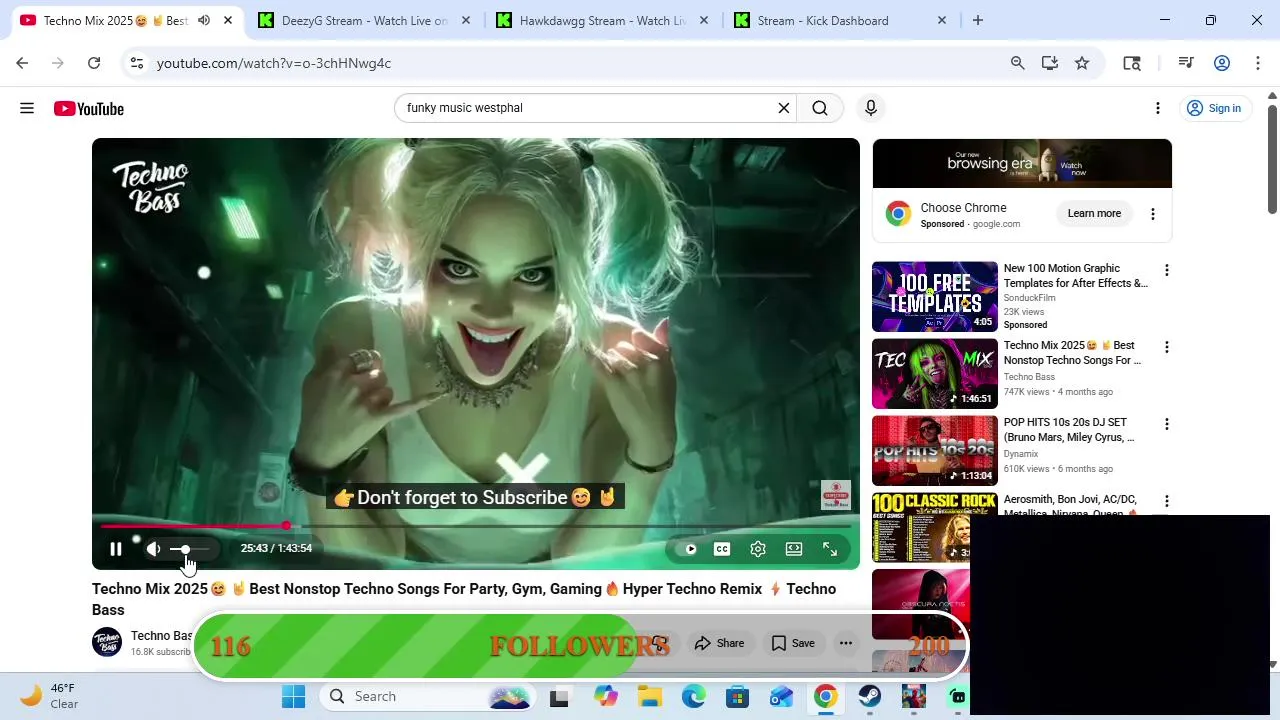Open options for the Motion Graphic Templates ad
The width and height of the screenshot is (1280, 720).
[1166, 270]
